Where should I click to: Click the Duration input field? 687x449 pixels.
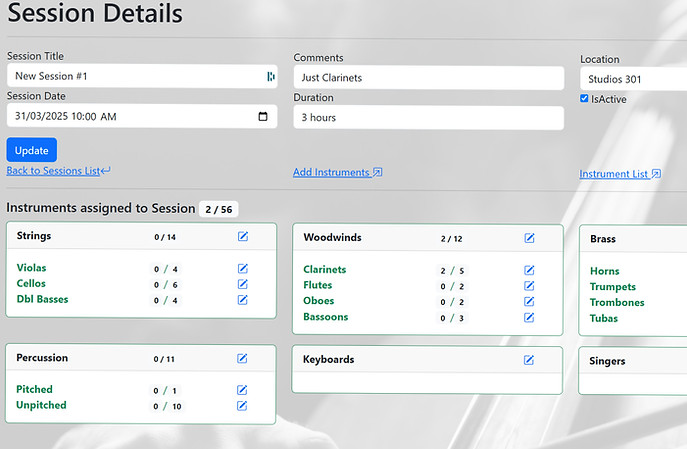(x=428, y=118)
